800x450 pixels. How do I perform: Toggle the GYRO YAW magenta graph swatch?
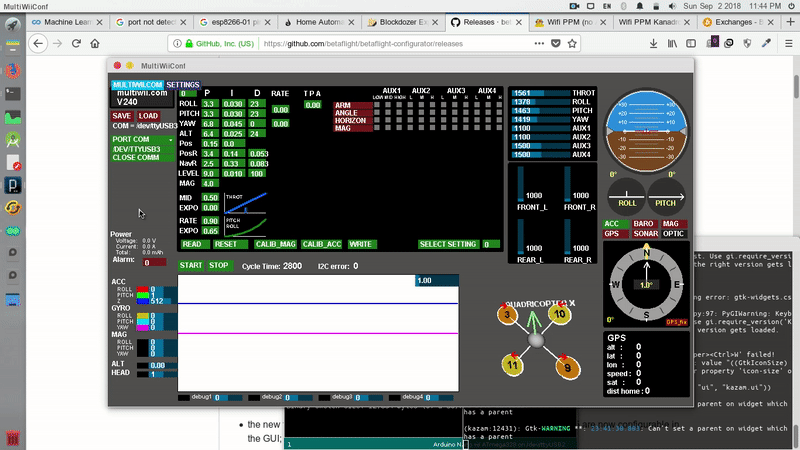[142, 328]
